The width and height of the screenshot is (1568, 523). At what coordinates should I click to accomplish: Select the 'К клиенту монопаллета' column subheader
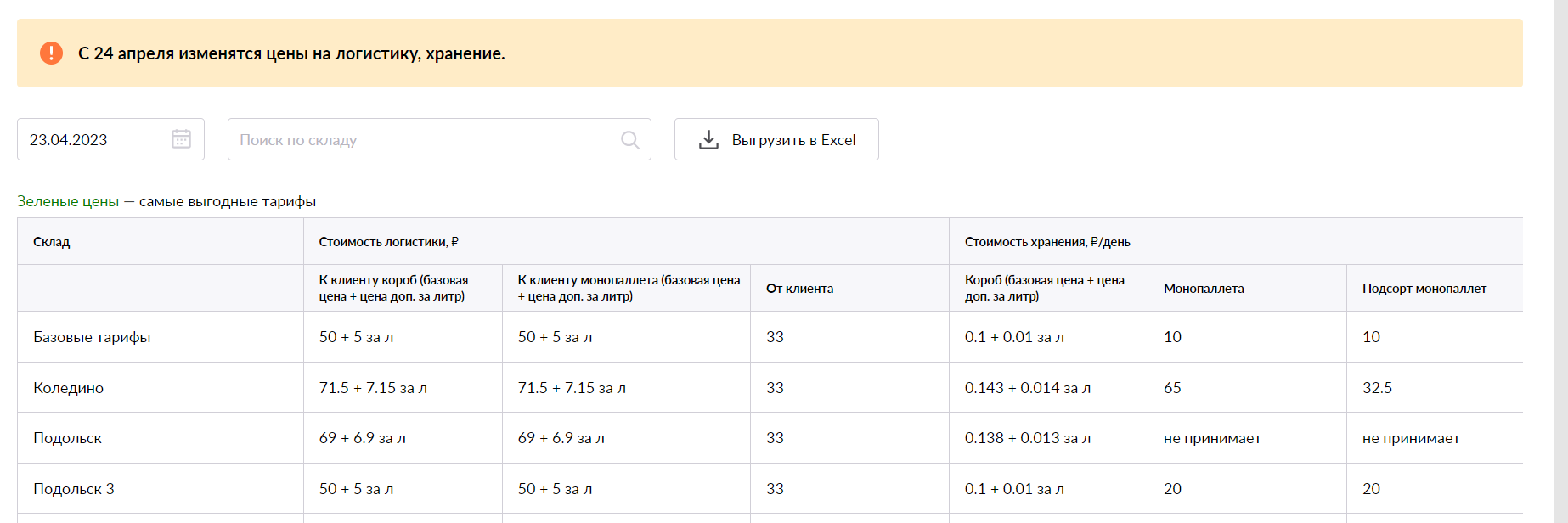click(629, 288)
